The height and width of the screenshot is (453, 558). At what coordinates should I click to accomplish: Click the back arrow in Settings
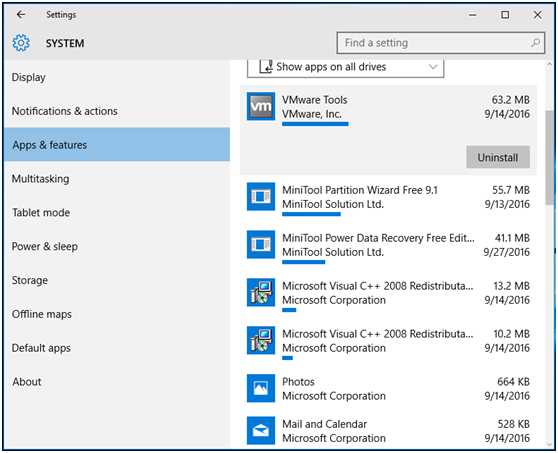(21, 15)
